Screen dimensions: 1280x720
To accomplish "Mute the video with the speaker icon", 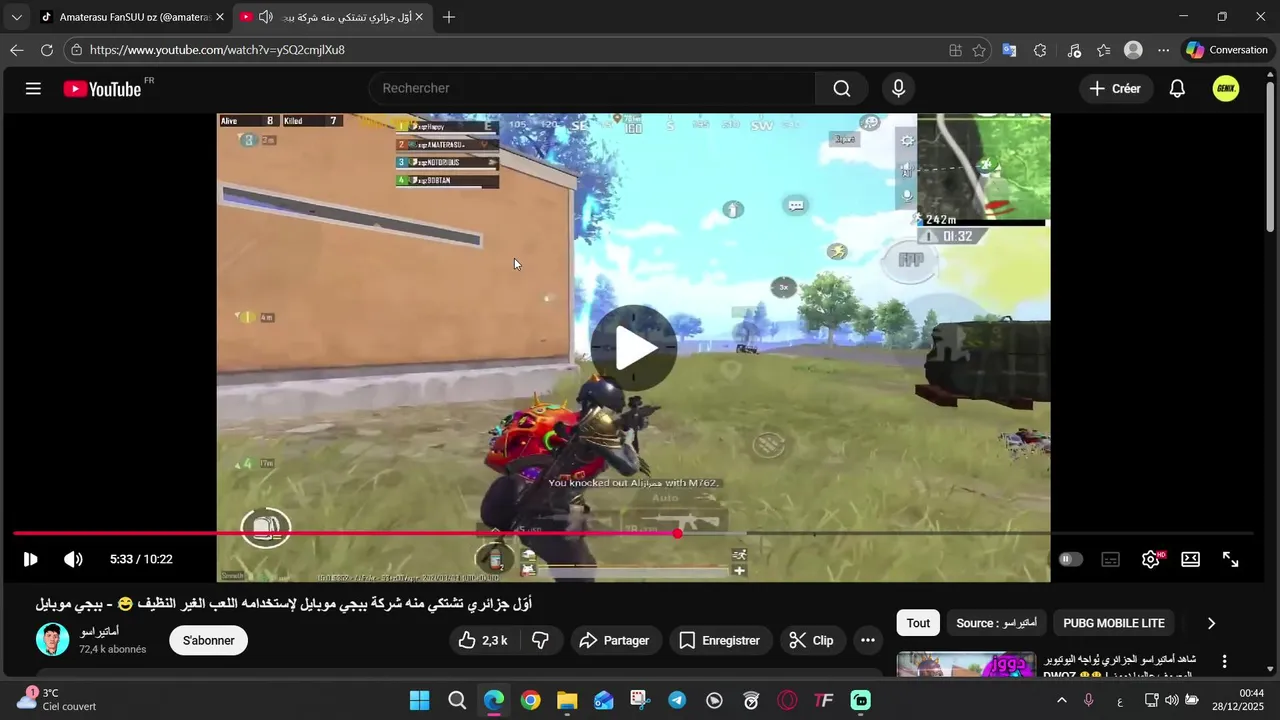I will pyautogui.click(x=73, y=559).
